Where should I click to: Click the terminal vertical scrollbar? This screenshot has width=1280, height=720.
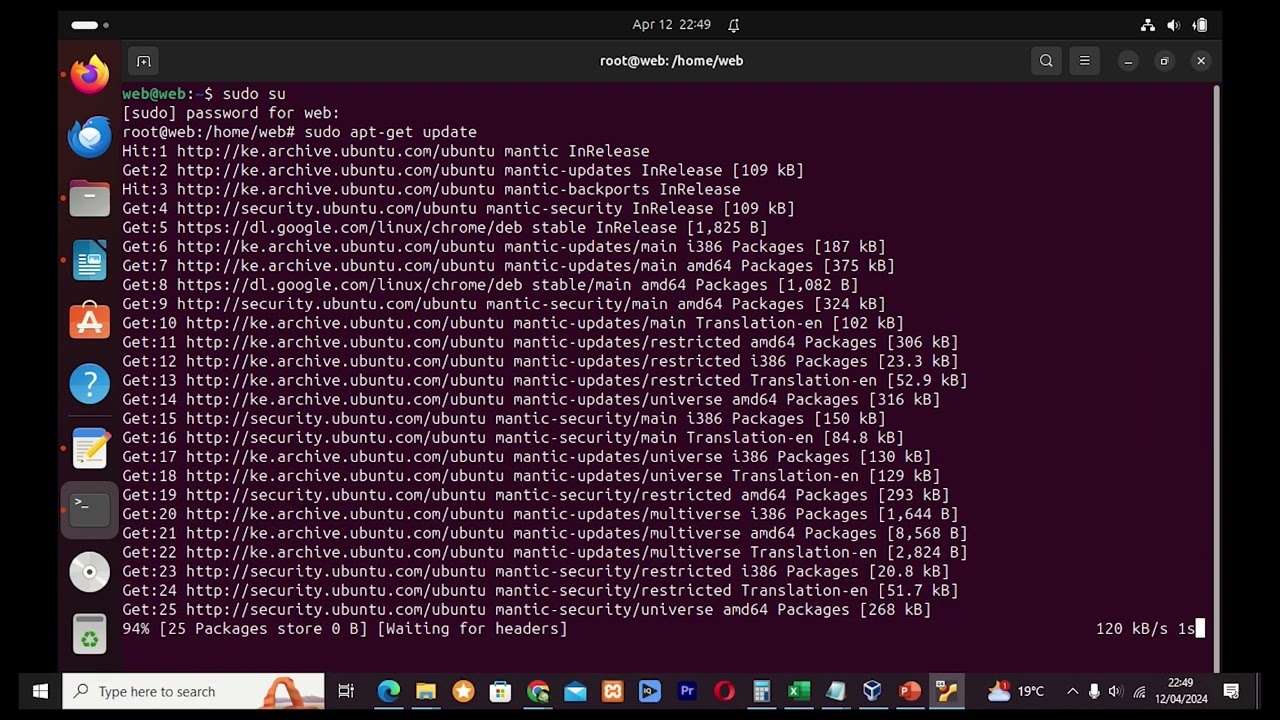[1216, 378]
